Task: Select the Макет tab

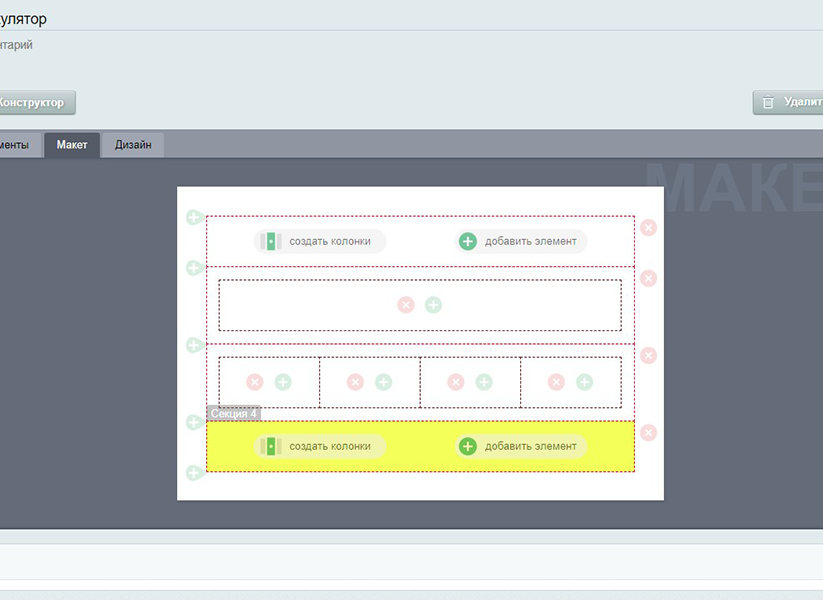Action: click(x=72, y=145)
